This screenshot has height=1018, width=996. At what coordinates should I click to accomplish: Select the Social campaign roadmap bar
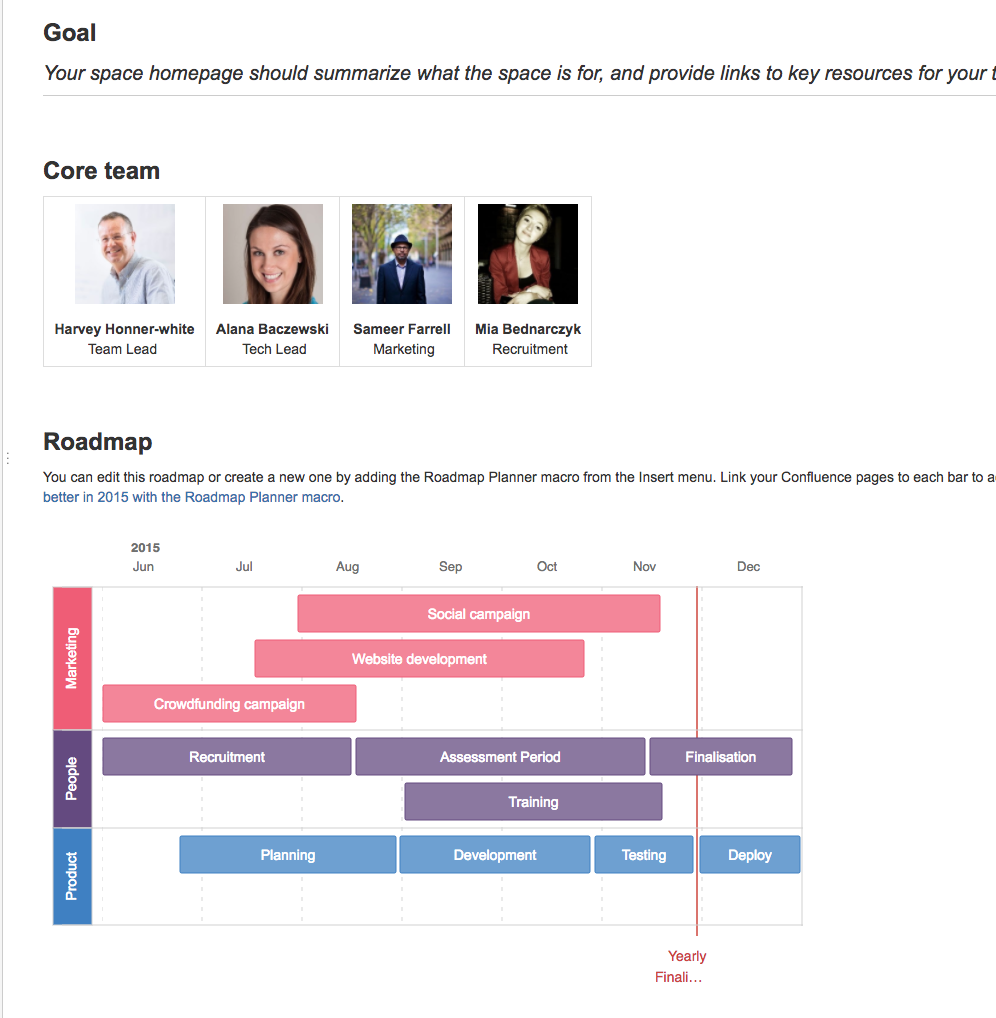pos(479,614)
